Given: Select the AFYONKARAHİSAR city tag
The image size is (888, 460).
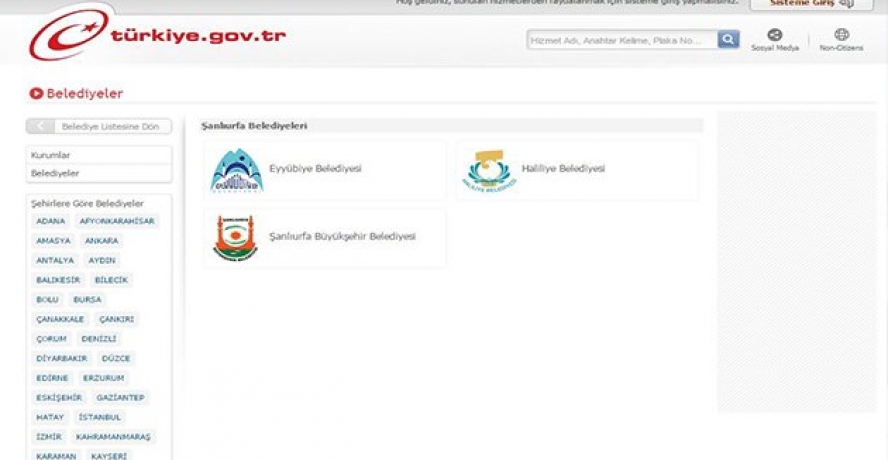Looking at the screenshot, I should click(117, 221).
